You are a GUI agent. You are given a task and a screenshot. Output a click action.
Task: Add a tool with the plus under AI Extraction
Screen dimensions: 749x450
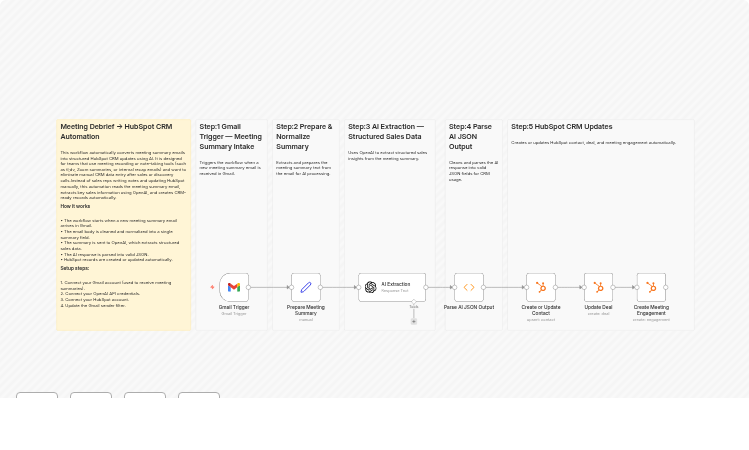[x=414, y=321]
